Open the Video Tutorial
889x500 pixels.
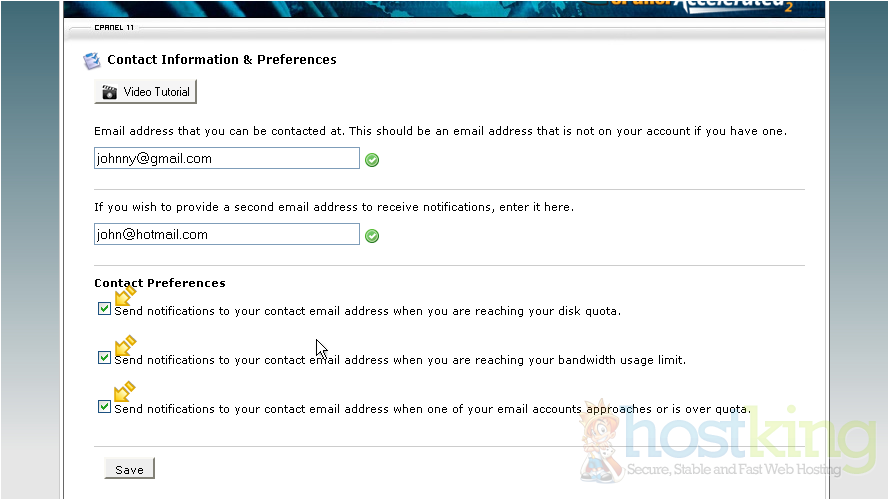pyautogui.click(x=146, y=92)
